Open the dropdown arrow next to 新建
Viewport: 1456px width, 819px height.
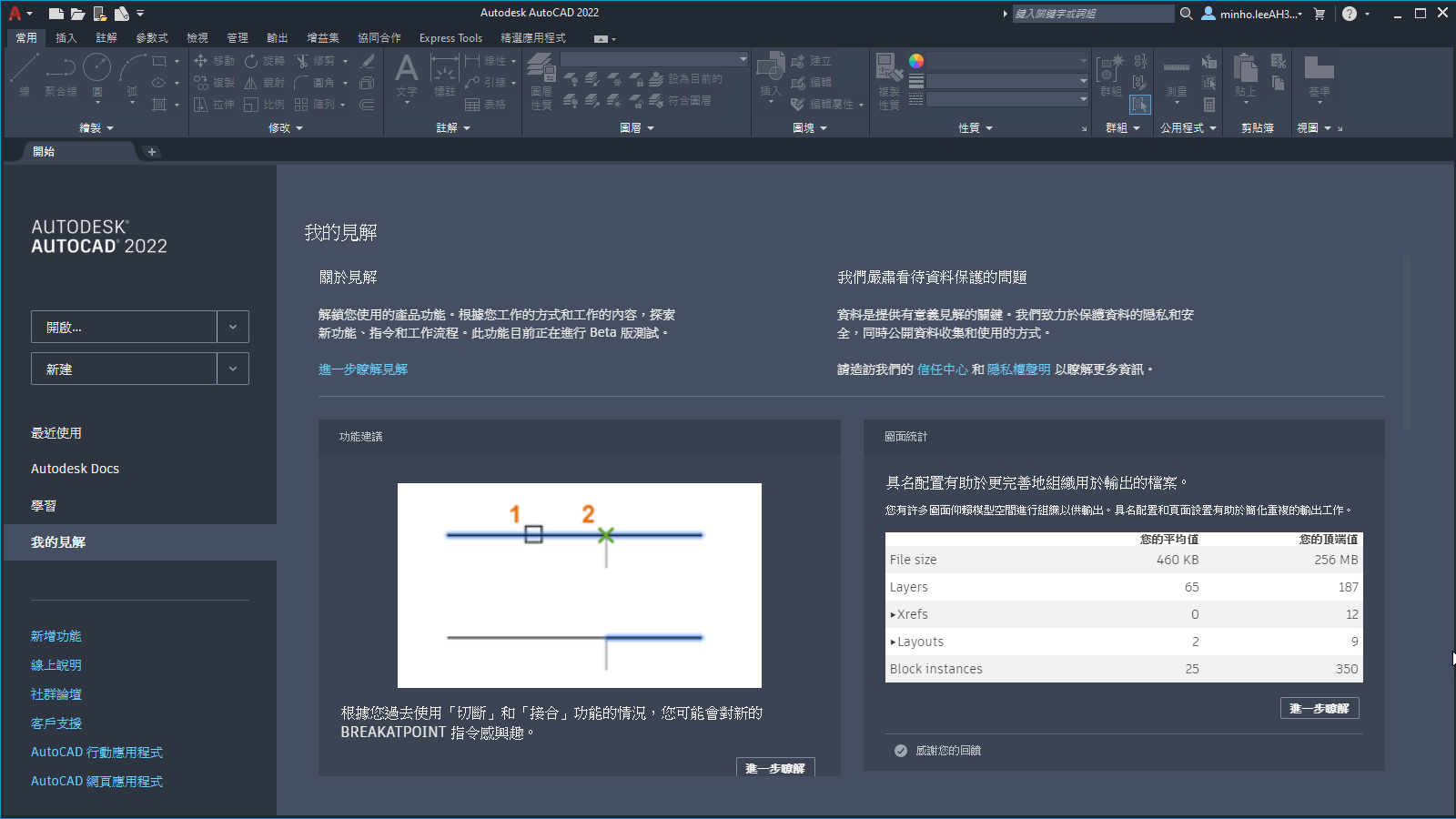pyautogui.click(x=233, y=369)
